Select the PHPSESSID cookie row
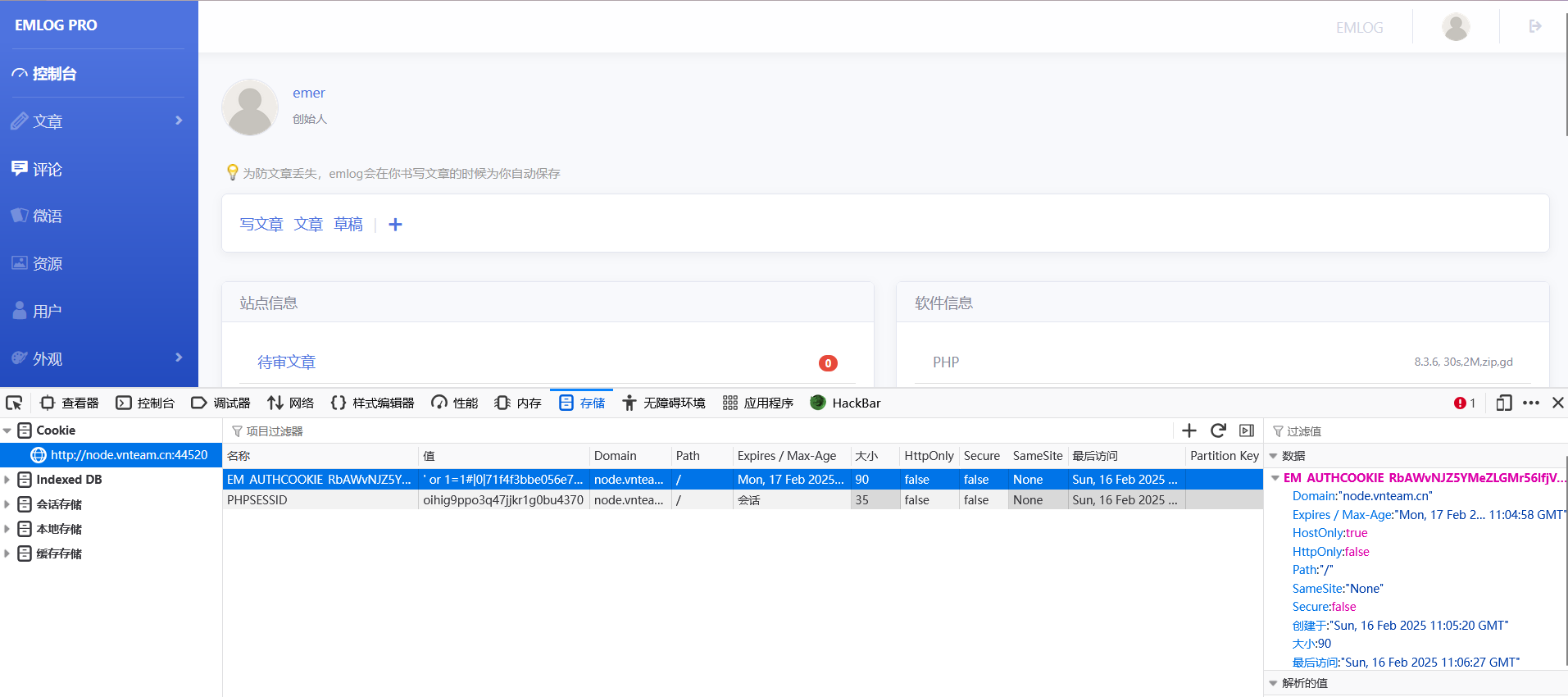The image size is (1568, 697). point(742,500)
